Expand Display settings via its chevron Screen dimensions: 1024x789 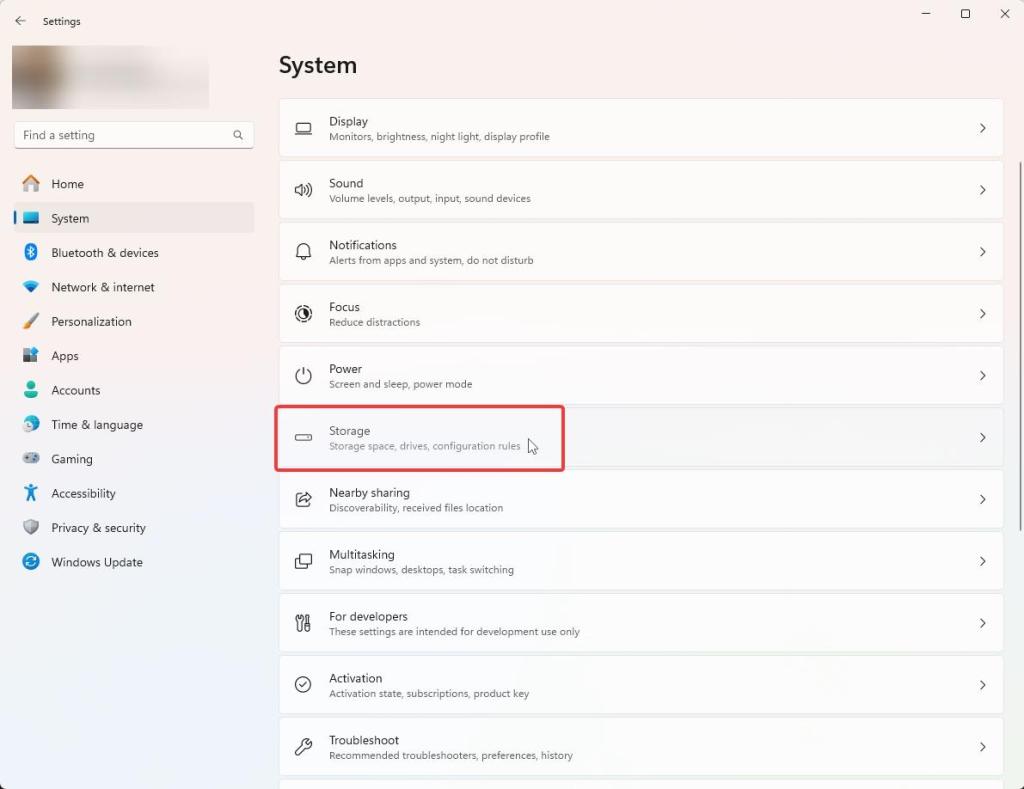coord(982,128)
